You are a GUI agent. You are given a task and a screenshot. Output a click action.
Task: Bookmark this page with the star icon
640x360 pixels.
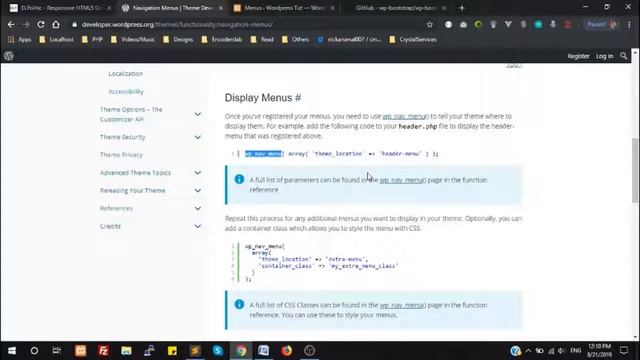(x=430, y=24)
